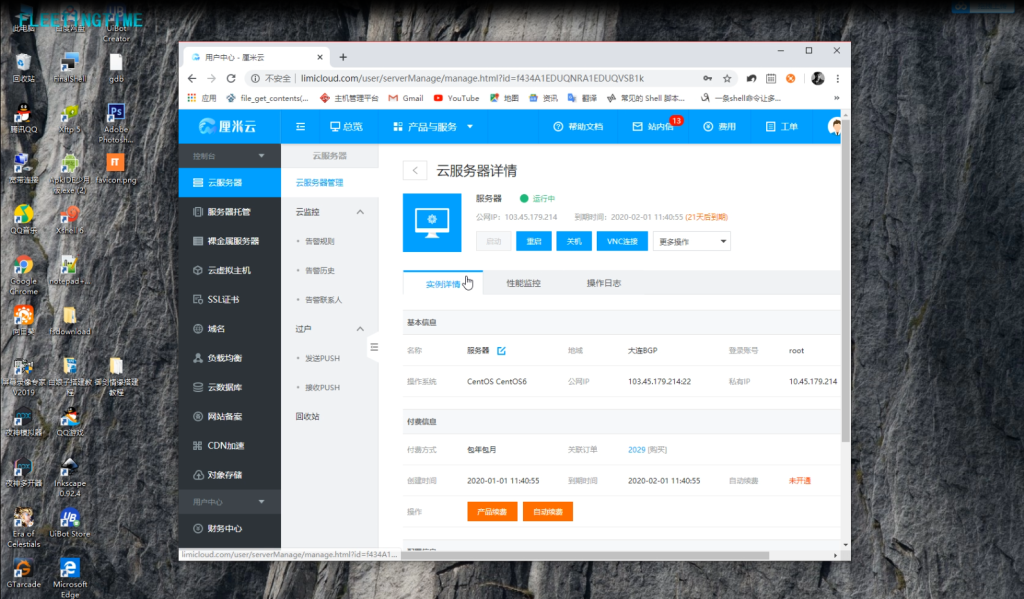Open 告警联系人 submenu item
The height and width of the screenshot is (599, 1024).
click(x=323, y=300)
